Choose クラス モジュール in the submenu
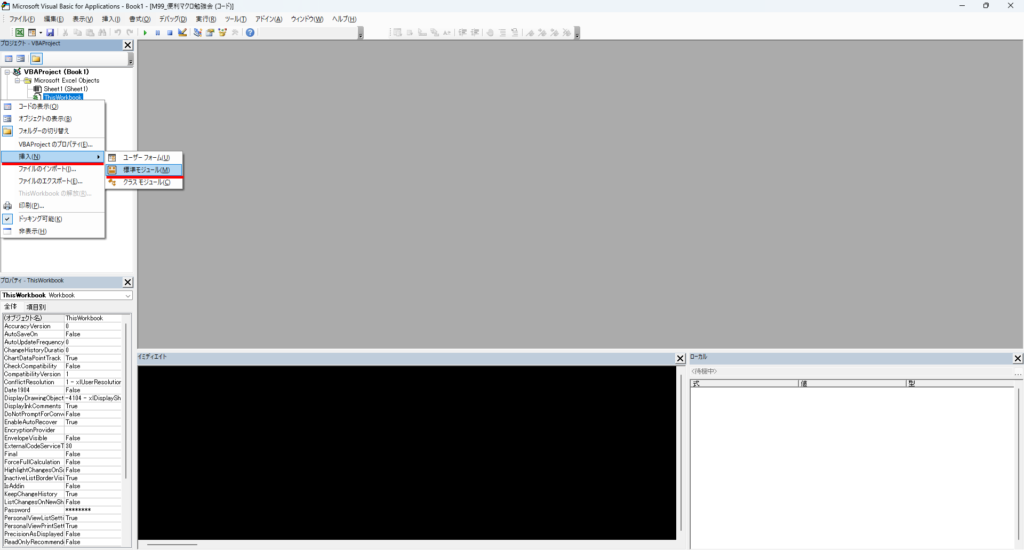1024x550 pixels. (145, 182)
